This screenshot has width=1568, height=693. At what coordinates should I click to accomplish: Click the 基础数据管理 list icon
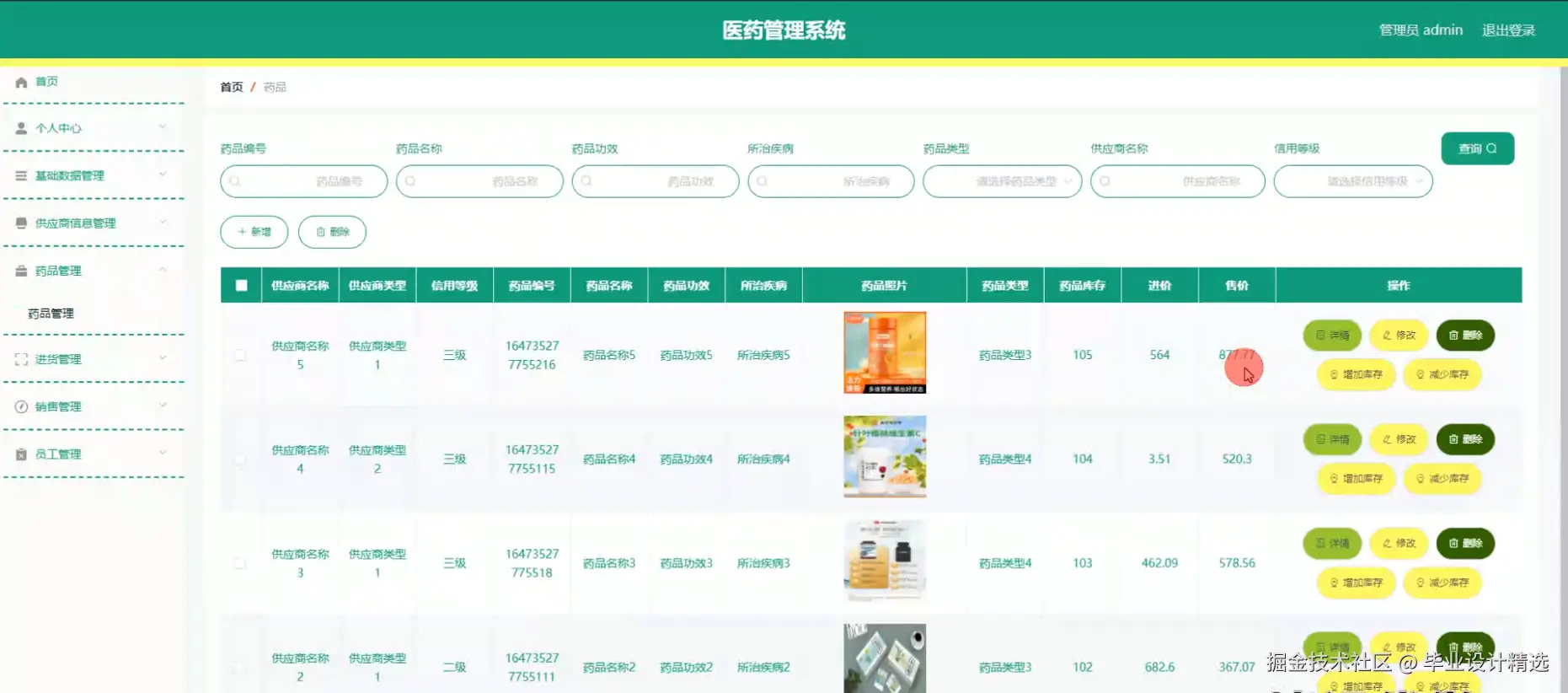click(21, 175)
